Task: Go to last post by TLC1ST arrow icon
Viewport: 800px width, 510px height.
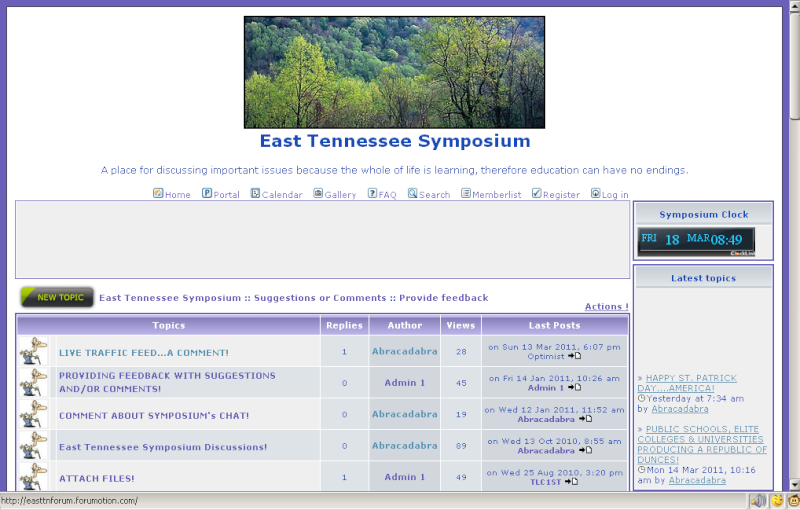Action: (x=571, y=482)
